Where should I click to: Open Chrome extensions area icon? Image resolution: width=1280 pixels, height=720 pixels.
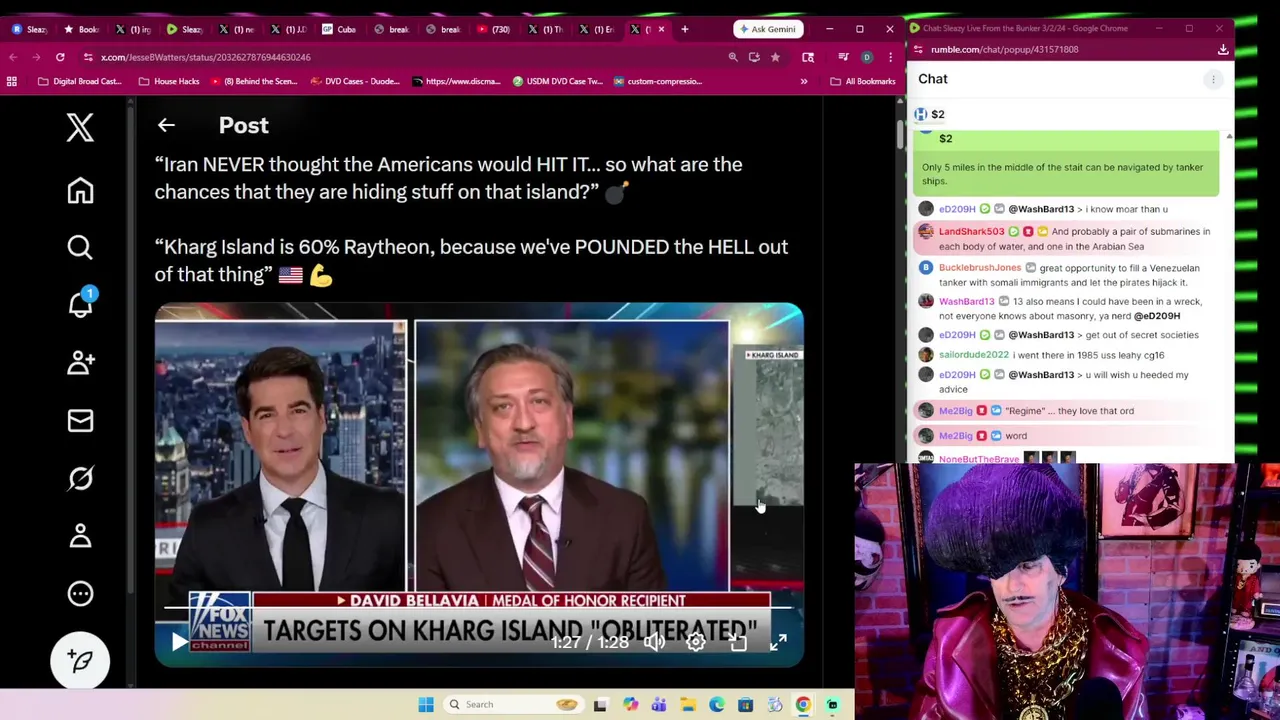click(x=808, y=57)
